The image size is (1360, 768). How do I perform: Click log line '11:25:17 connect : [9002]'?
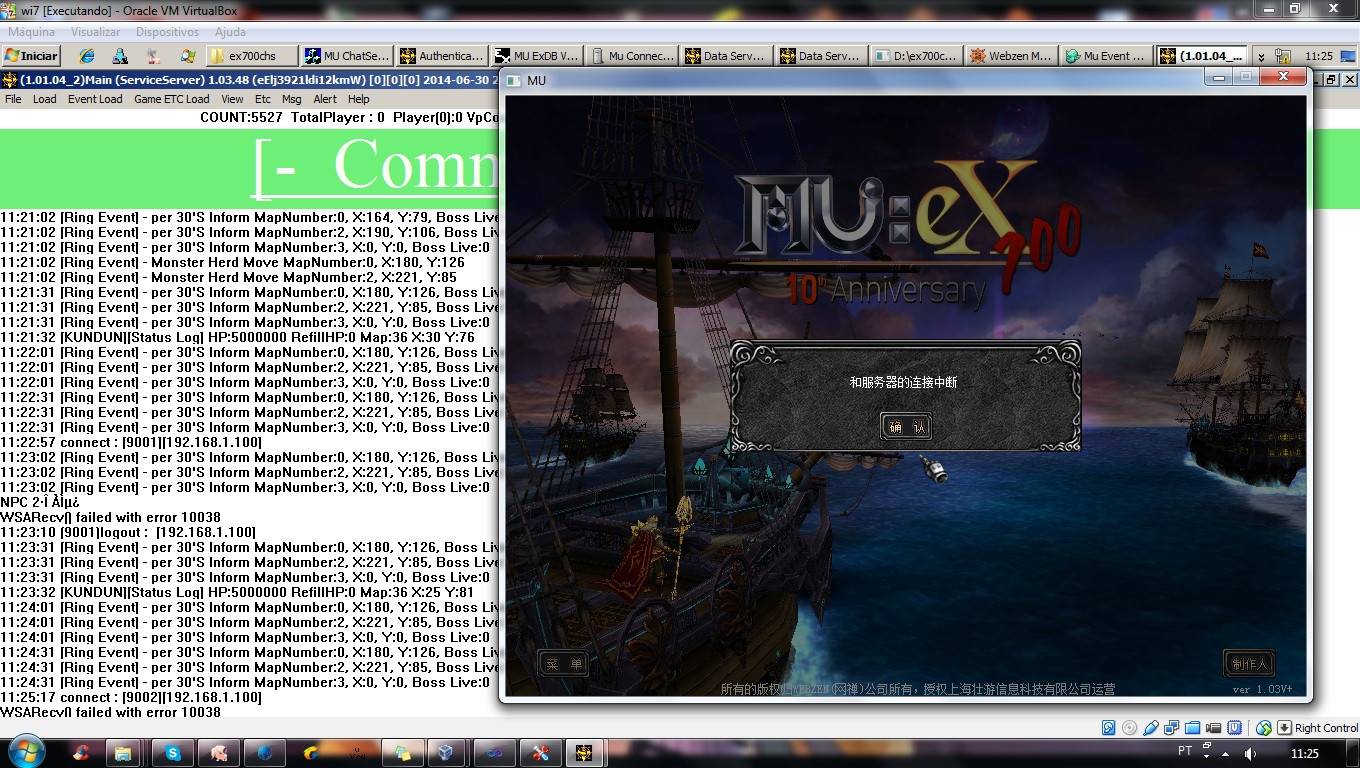point(131,697)
